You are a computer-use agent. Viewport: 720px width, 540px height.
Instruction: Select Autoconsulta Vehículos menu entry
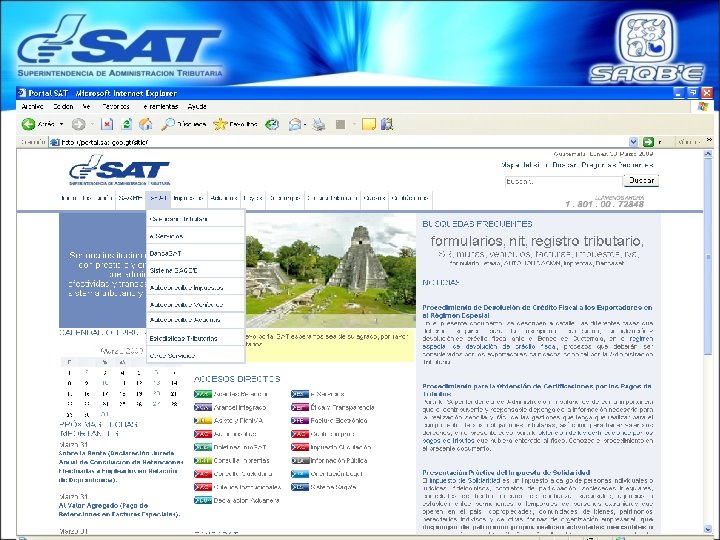click(x=196, y=304)
